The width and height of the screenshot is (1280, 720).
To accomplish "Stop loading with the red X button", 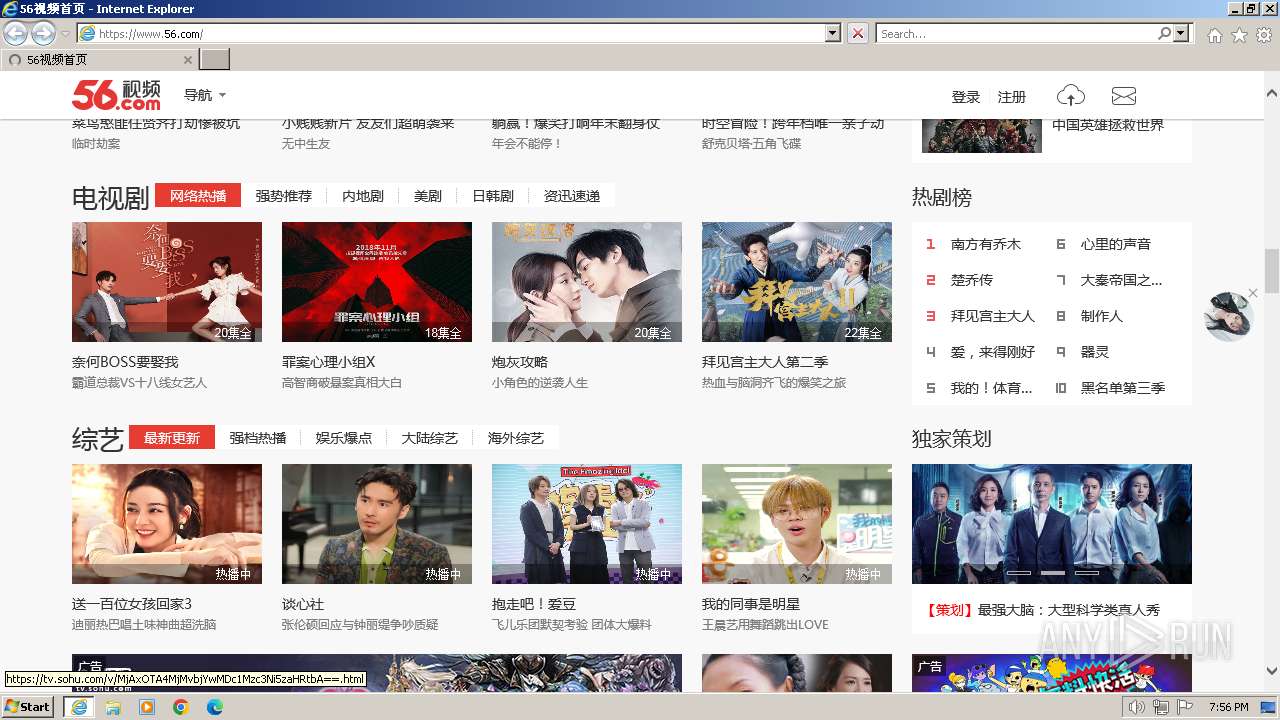I will coord(858,33).
